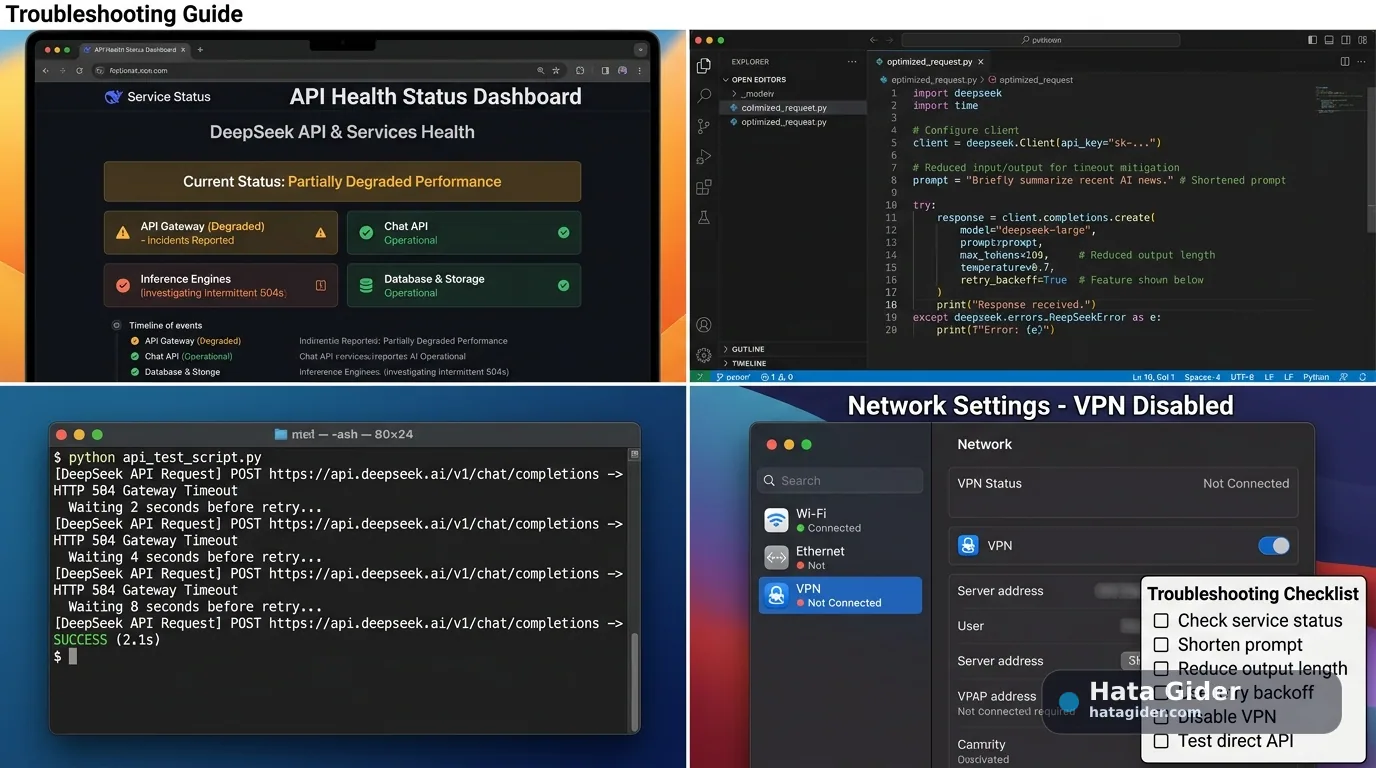This screenshot has height=768, width=1376.
Task: Open the Explorer files icon in activity bar
Action: (704, 65)
